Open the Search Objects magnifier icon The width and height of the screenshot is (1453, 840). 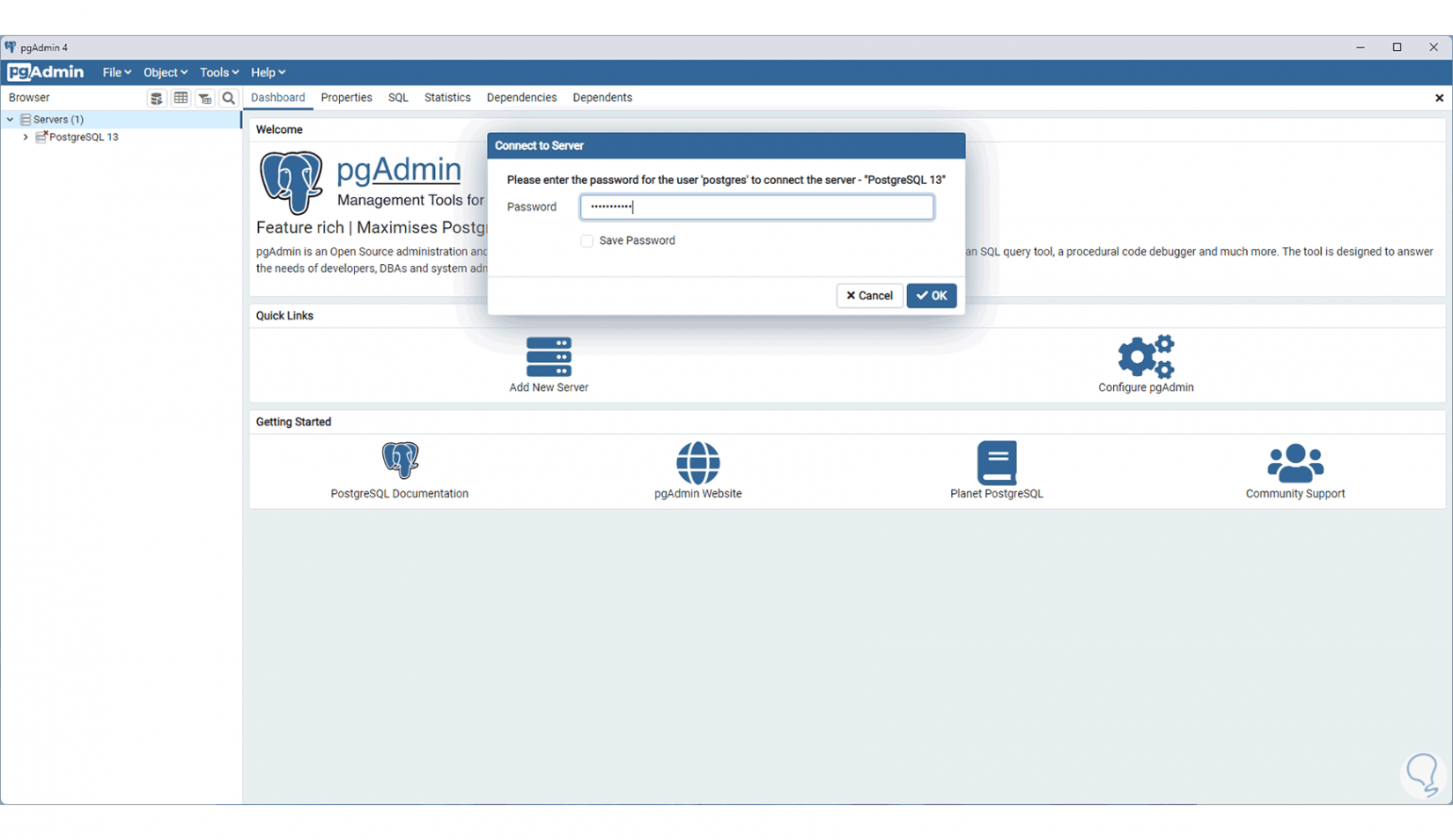[228, 98]
